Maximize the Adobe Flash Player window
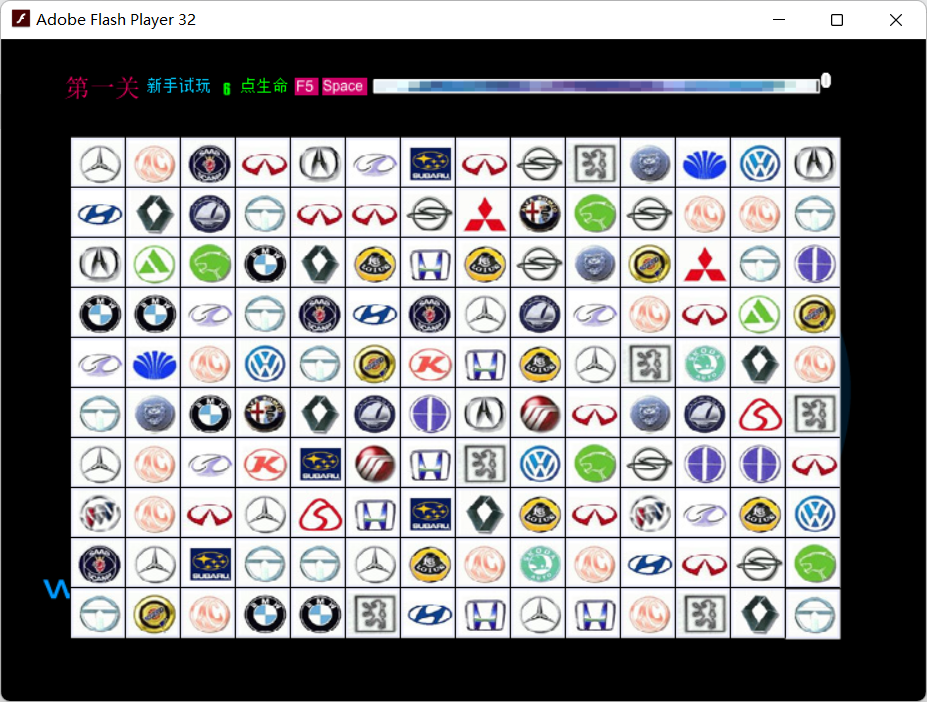The width and height of the screenshot is (927, 702). point(837,20)
